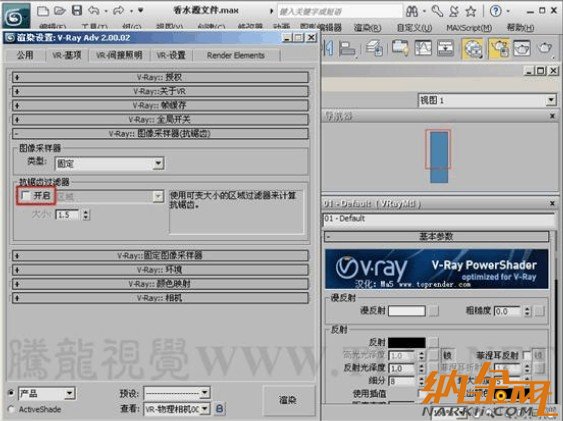Click the help question mark icon
Viewport: 563px width, 421px height.
point(495,11)
